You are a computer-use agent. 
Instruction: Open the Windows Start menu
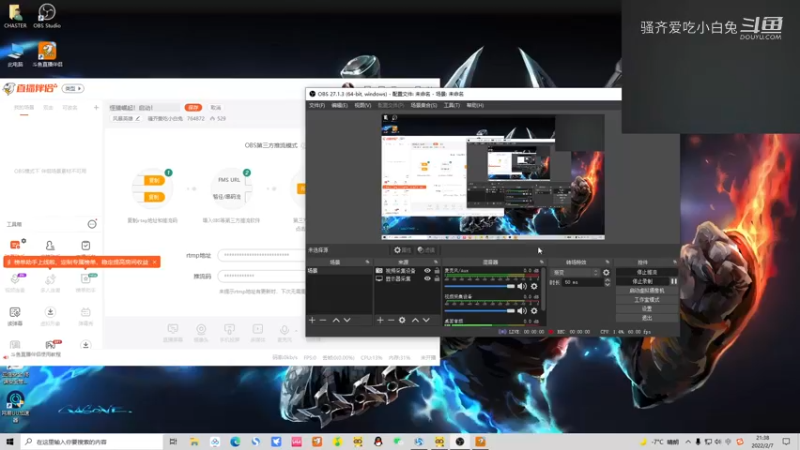[x=10, y=441]
